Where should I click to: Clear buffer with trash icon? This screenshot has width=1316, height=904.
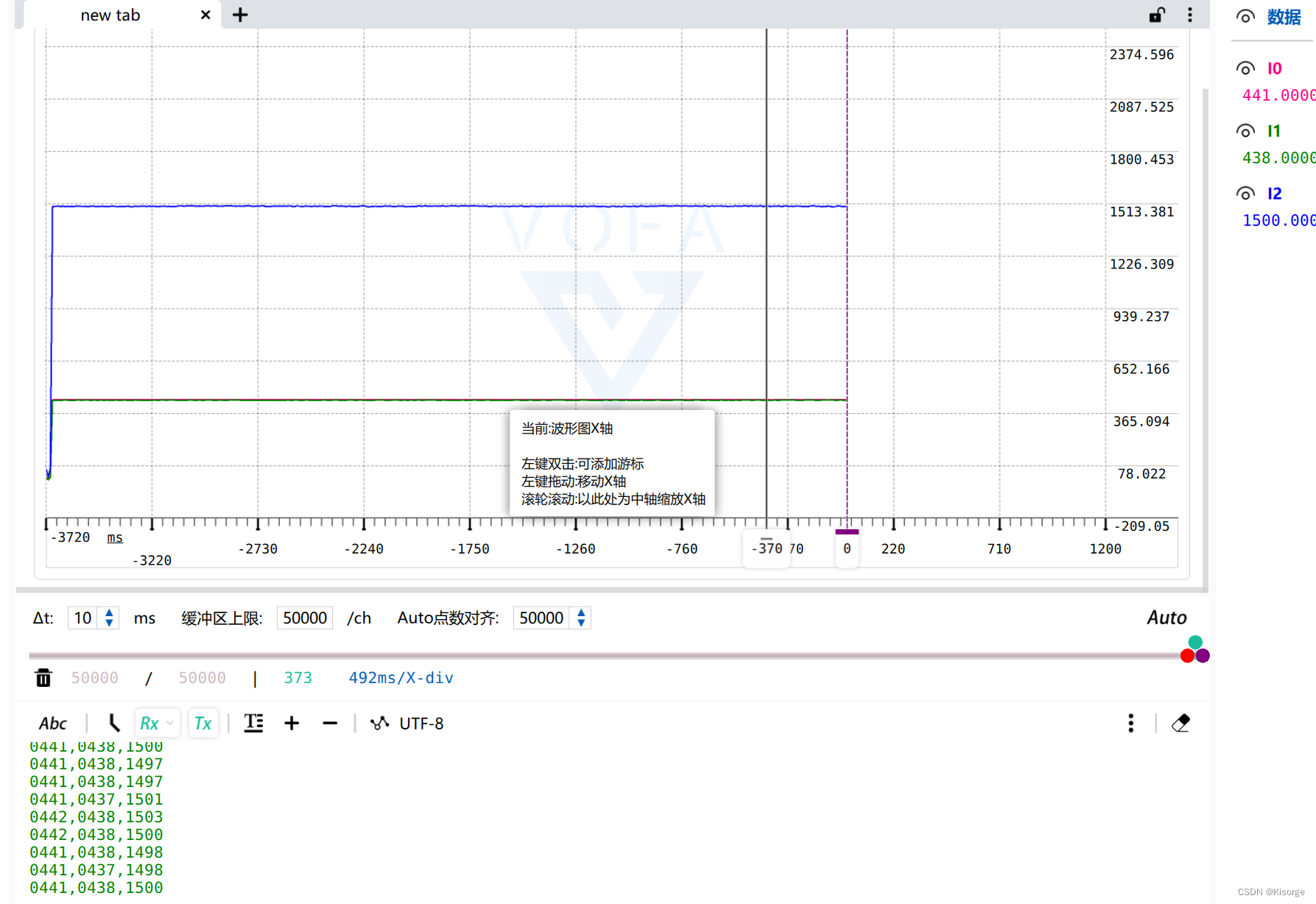(x=43, y=677)
